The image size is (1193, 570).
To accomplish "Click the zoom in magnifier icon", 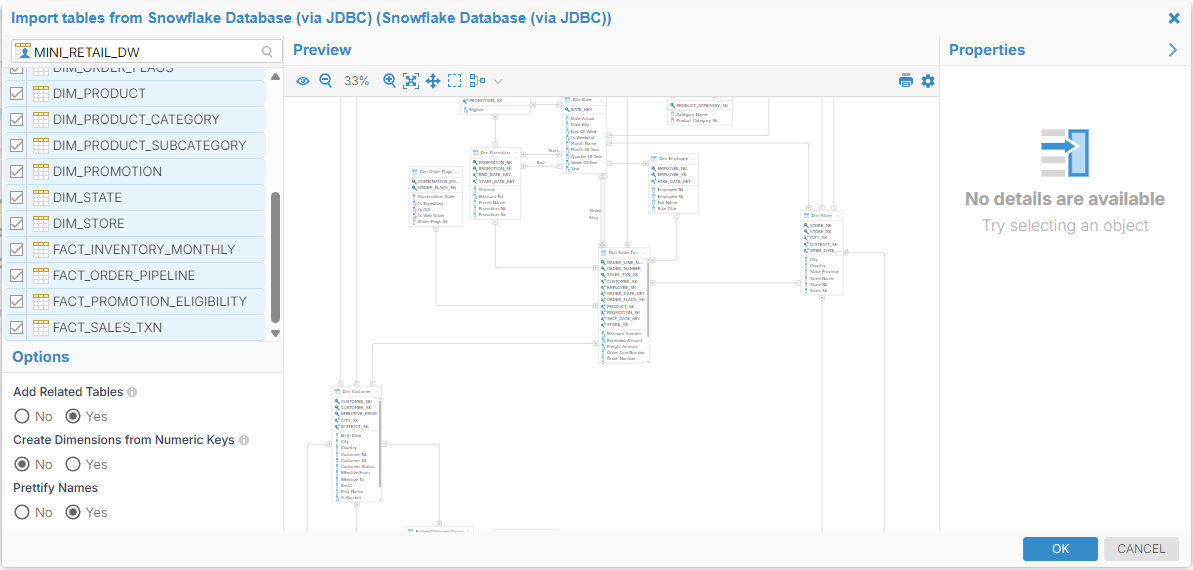I will [390, 81].
